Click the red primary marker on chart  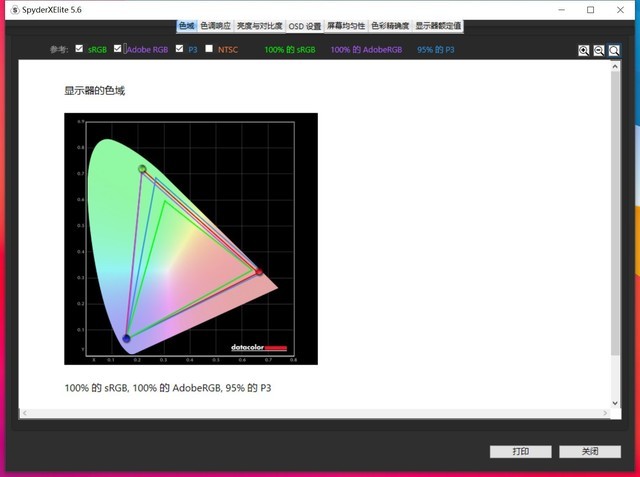(259, 271)
